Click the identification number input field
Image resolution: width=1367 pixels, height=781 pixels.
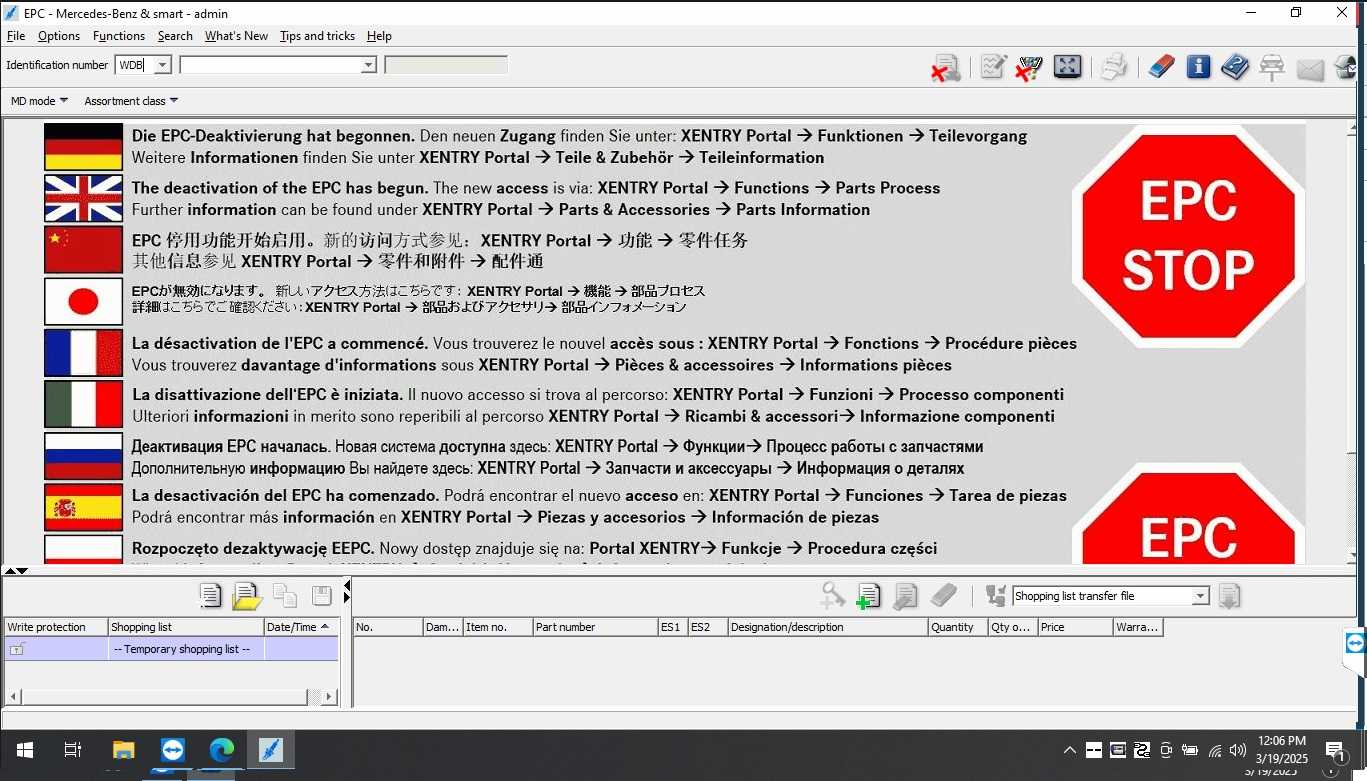point(270,65)
